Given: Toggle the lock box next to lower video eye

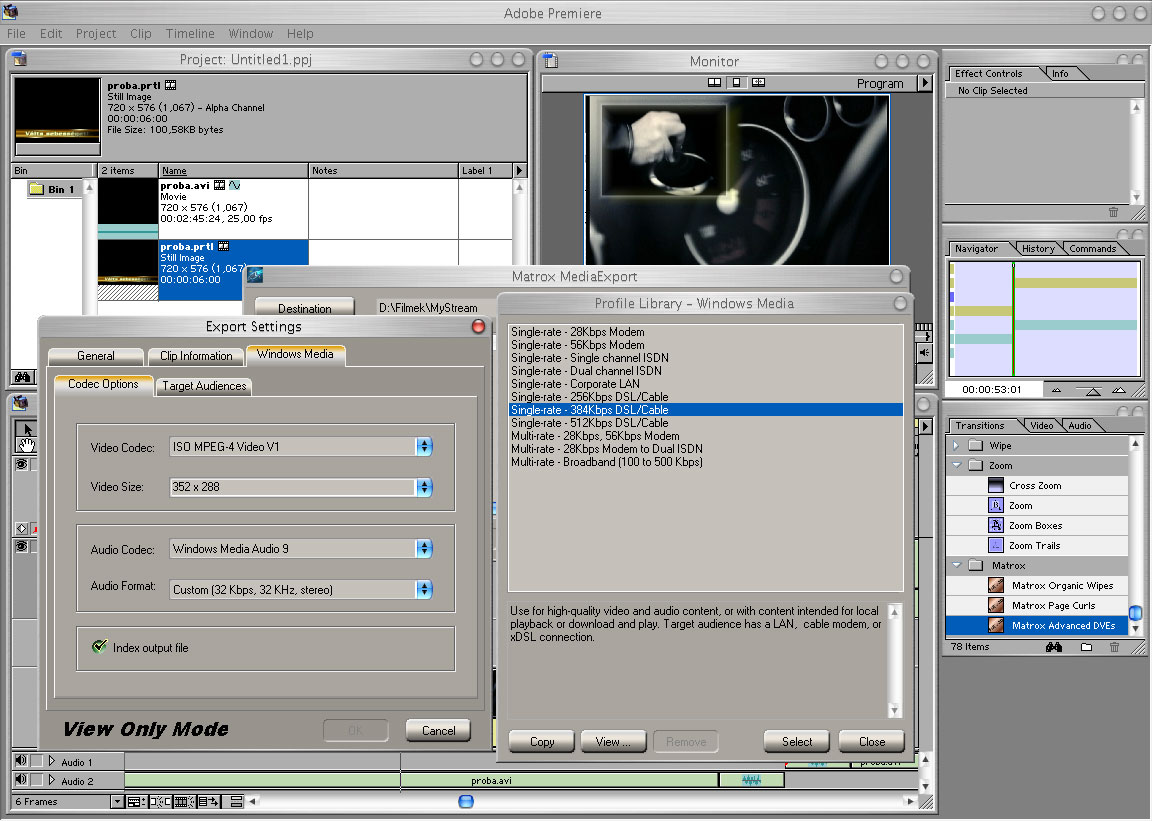Looking at the screenshot, I should (x=34, y=546).
